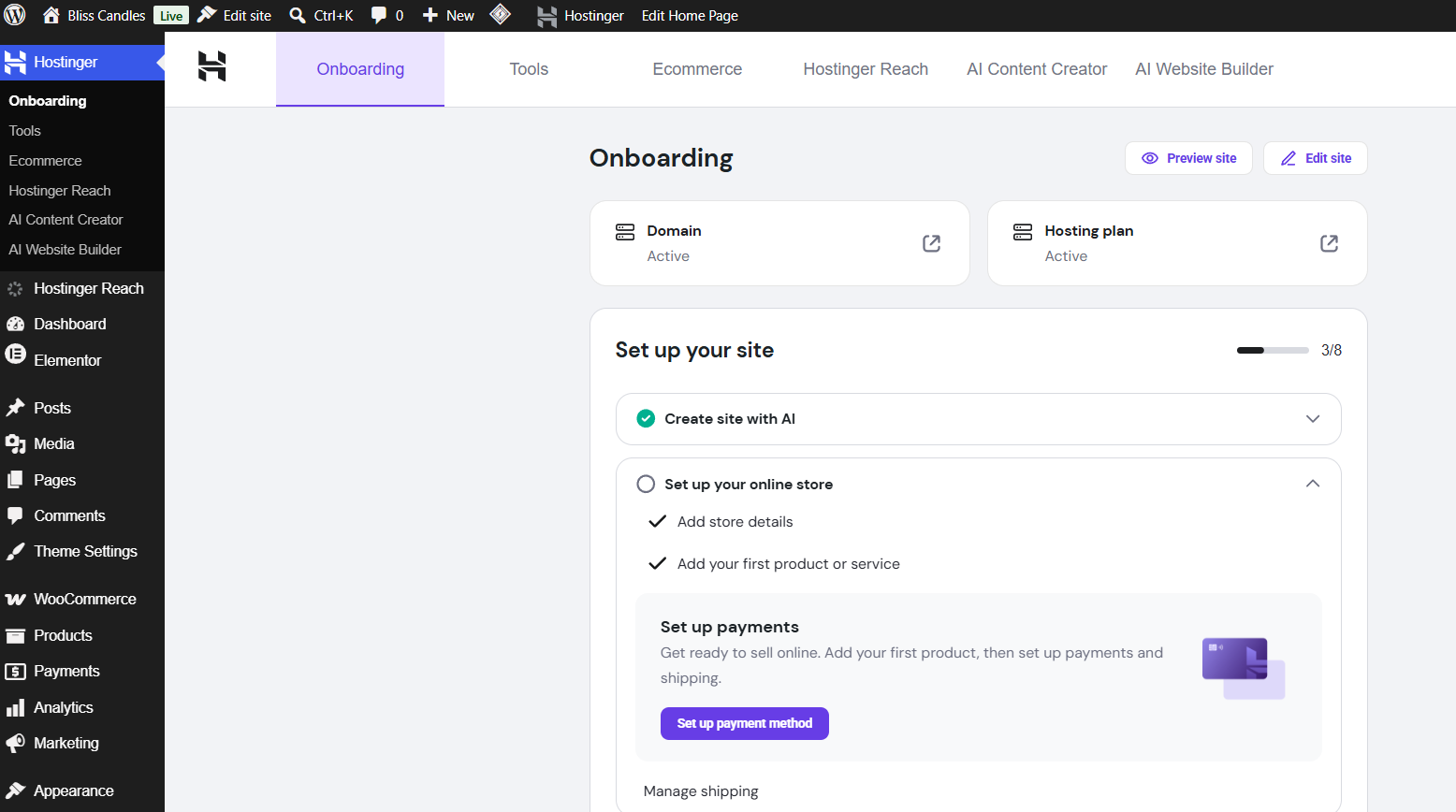Click the payments card illustration
Viewport: 1456px width, 812px height.
[1243, 668]
